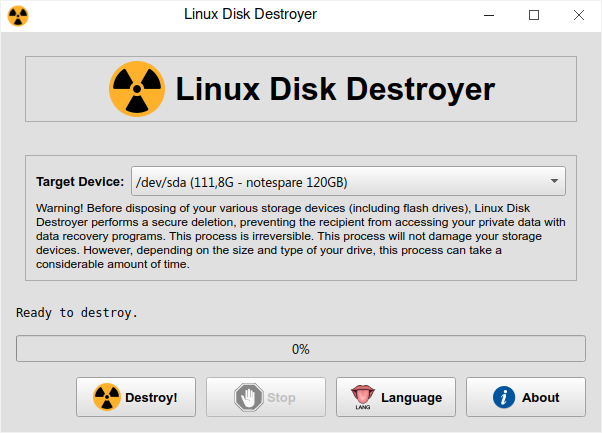
Task: Click the 0% progress bar
Action: pos(301,349)
